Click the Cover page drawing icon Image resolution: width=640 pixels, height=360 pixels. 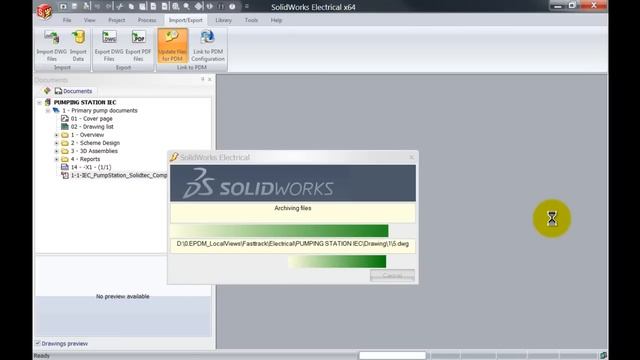pos(64,118)
